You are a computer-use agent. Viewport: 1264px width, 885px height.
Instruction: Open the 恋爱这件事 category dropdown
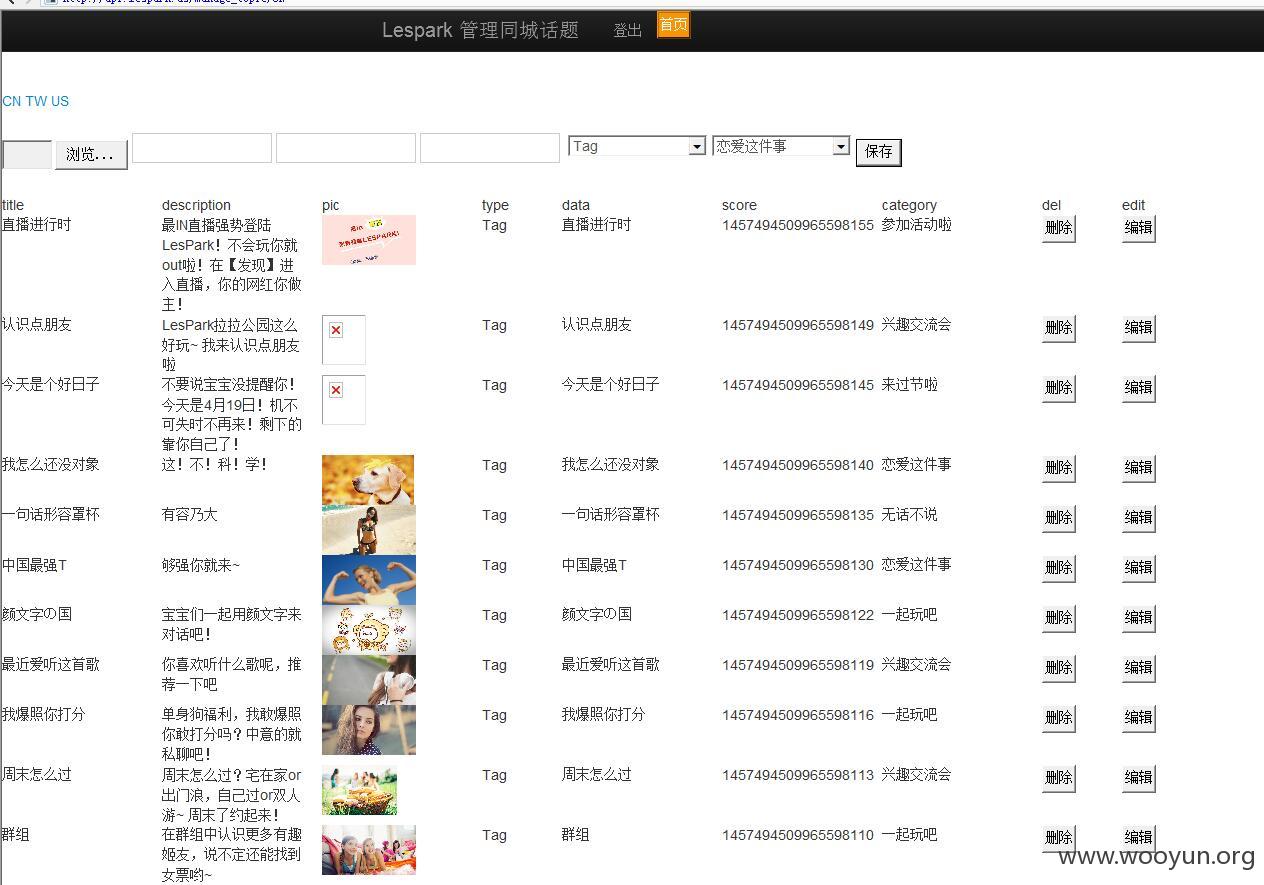(781, 146)
